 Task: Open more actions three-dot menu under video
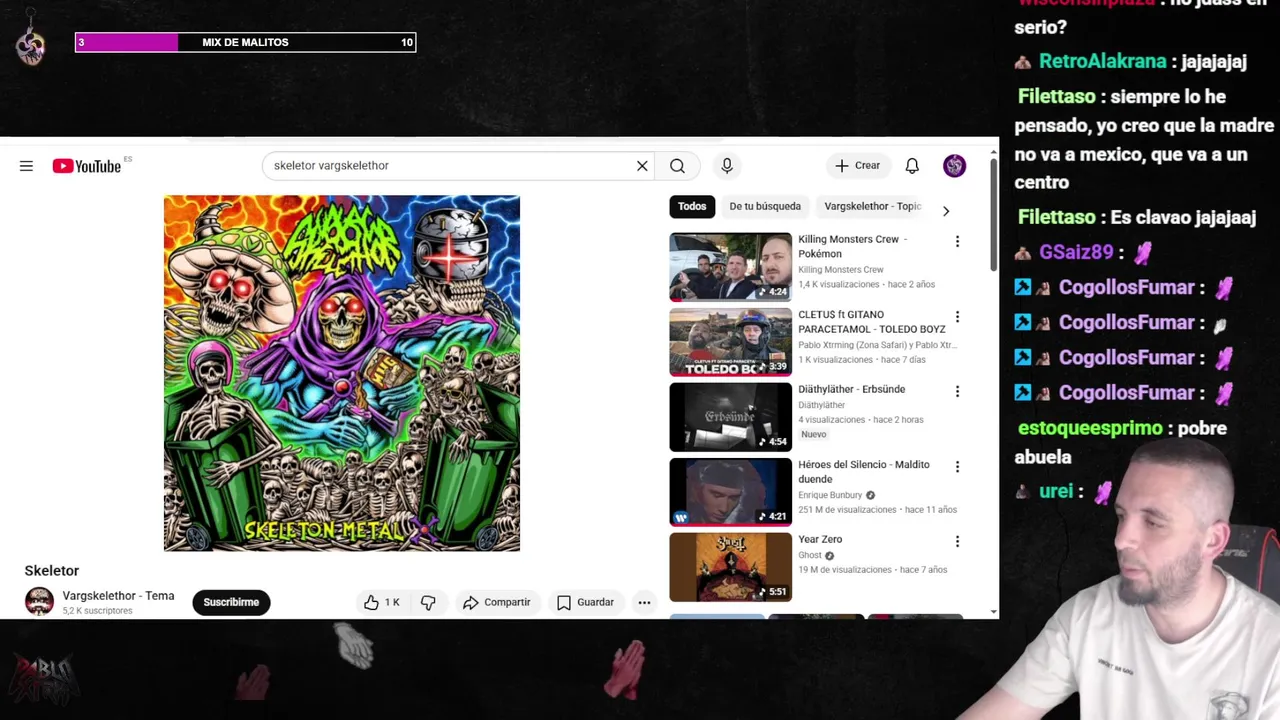click(644, 602)
